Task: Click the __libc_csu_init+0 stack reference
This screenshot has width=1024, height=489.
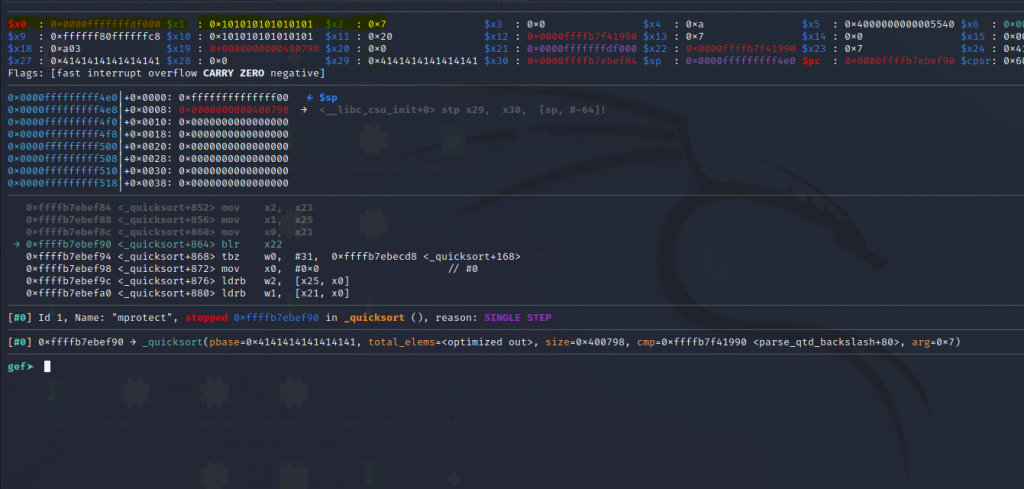Action: (x=370, y=109)
